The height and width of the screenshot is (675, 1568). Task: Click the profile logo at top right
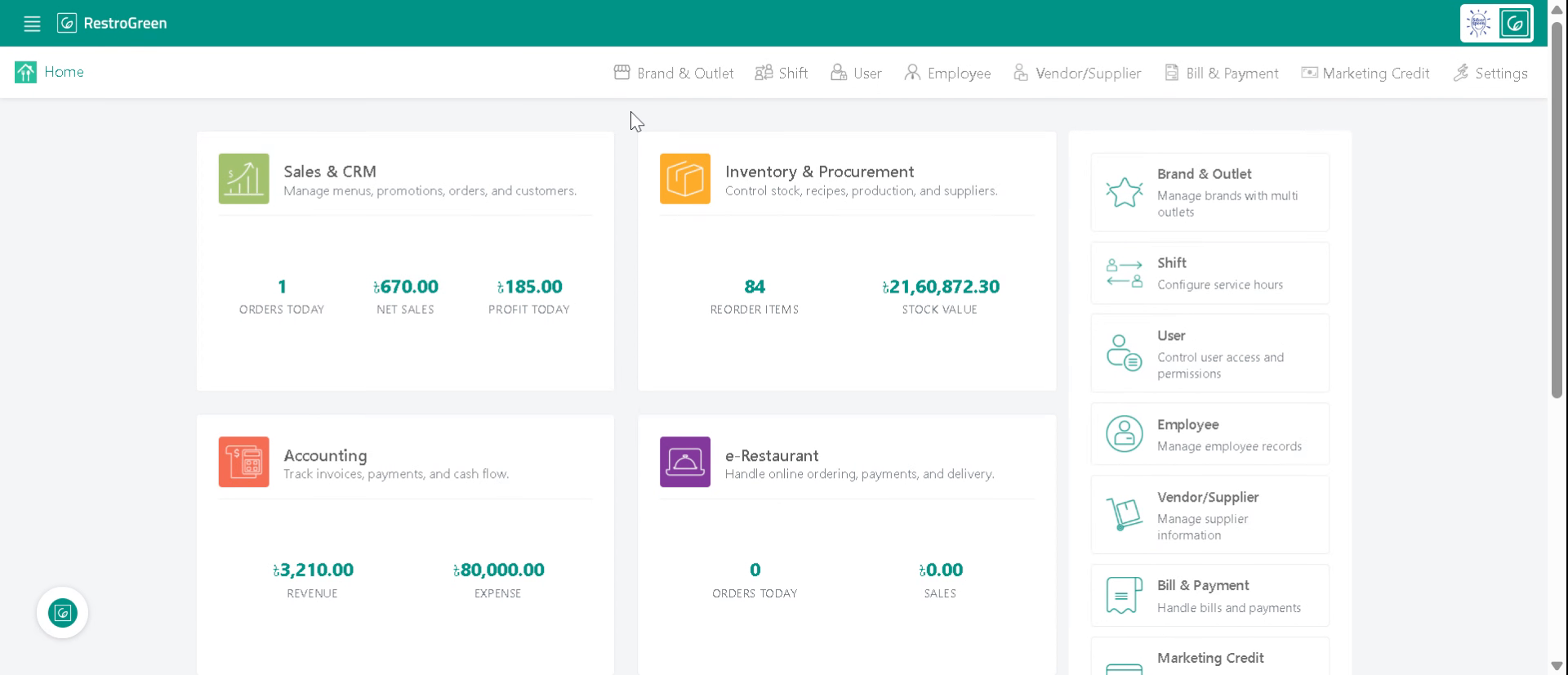(1496, 23)
